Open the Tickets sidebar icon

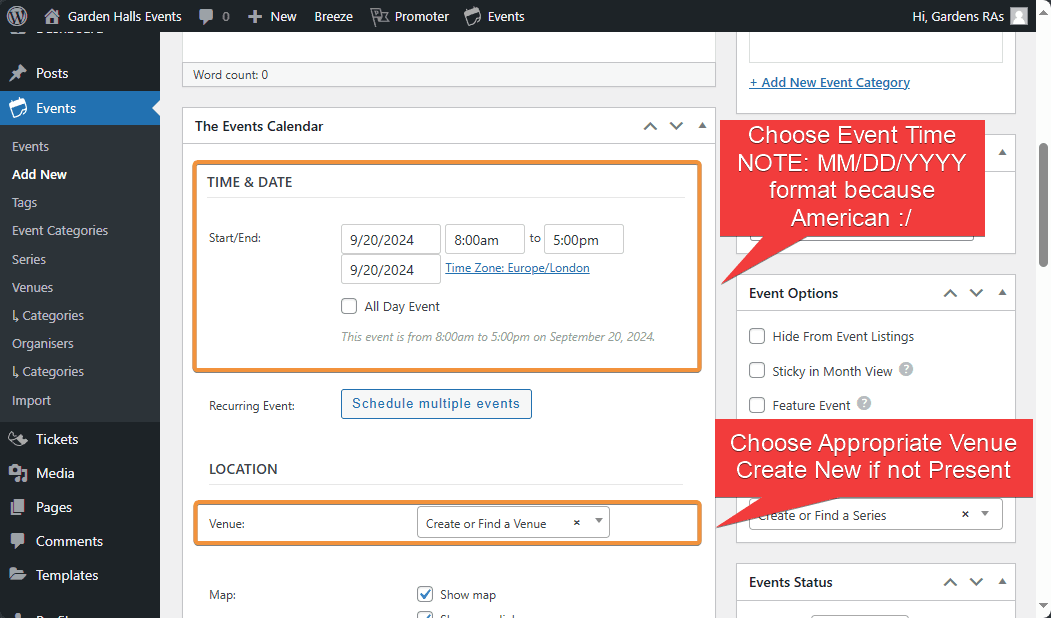(x=17, y=439)
